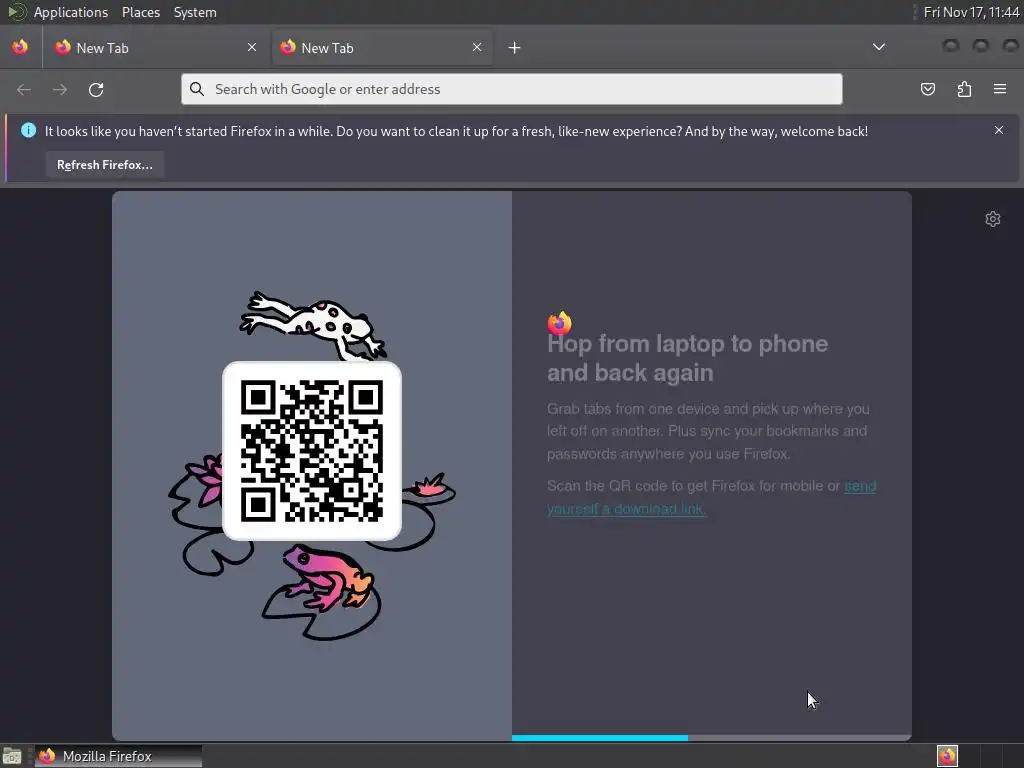Viewport: 1024px width, 768px height.
Task: Click the distro logo in top panel
Action: tap(16, 12)
